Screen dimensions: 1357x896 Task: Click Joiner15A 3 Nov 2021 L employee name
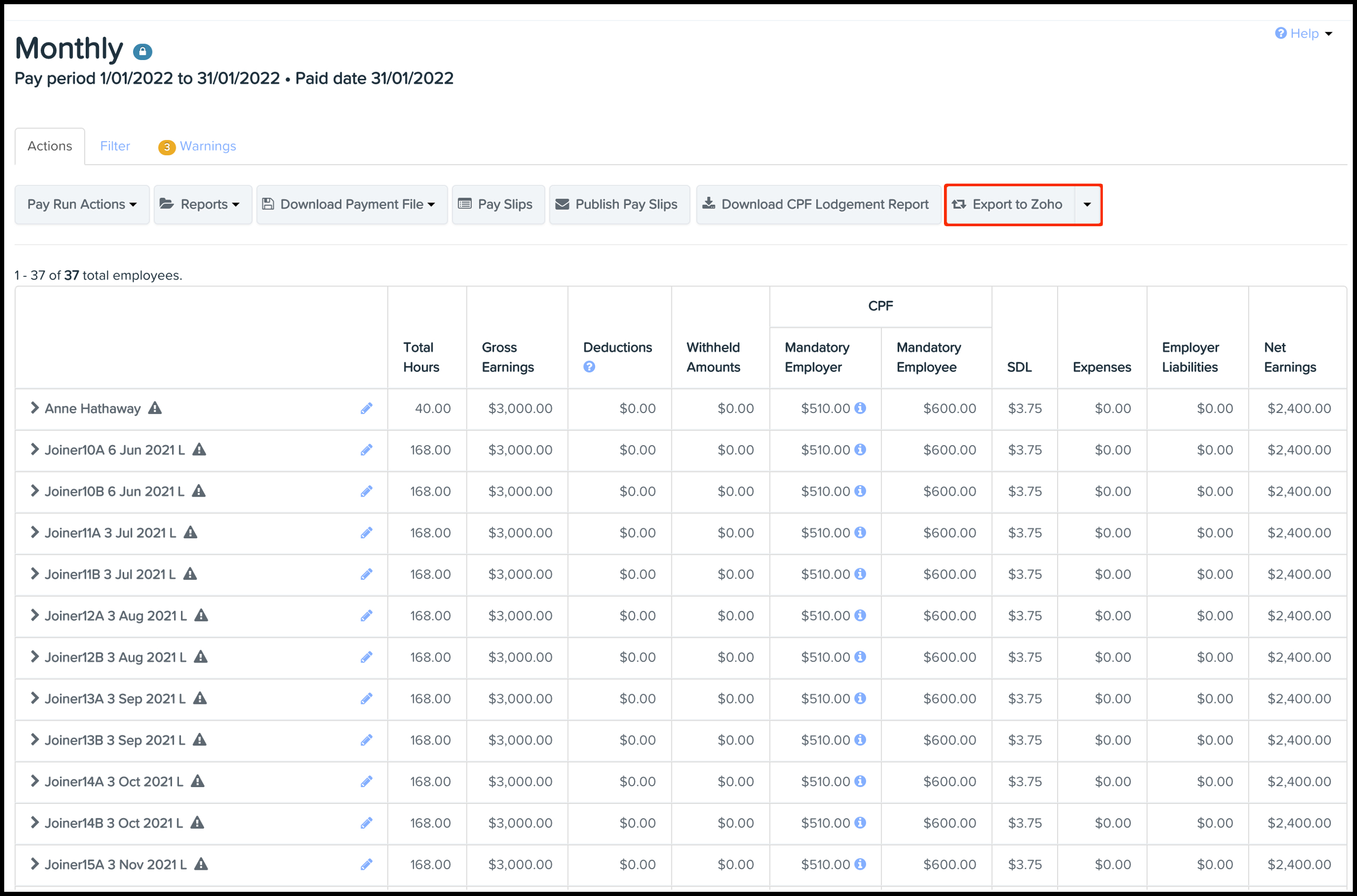click(x=115, y=864)
